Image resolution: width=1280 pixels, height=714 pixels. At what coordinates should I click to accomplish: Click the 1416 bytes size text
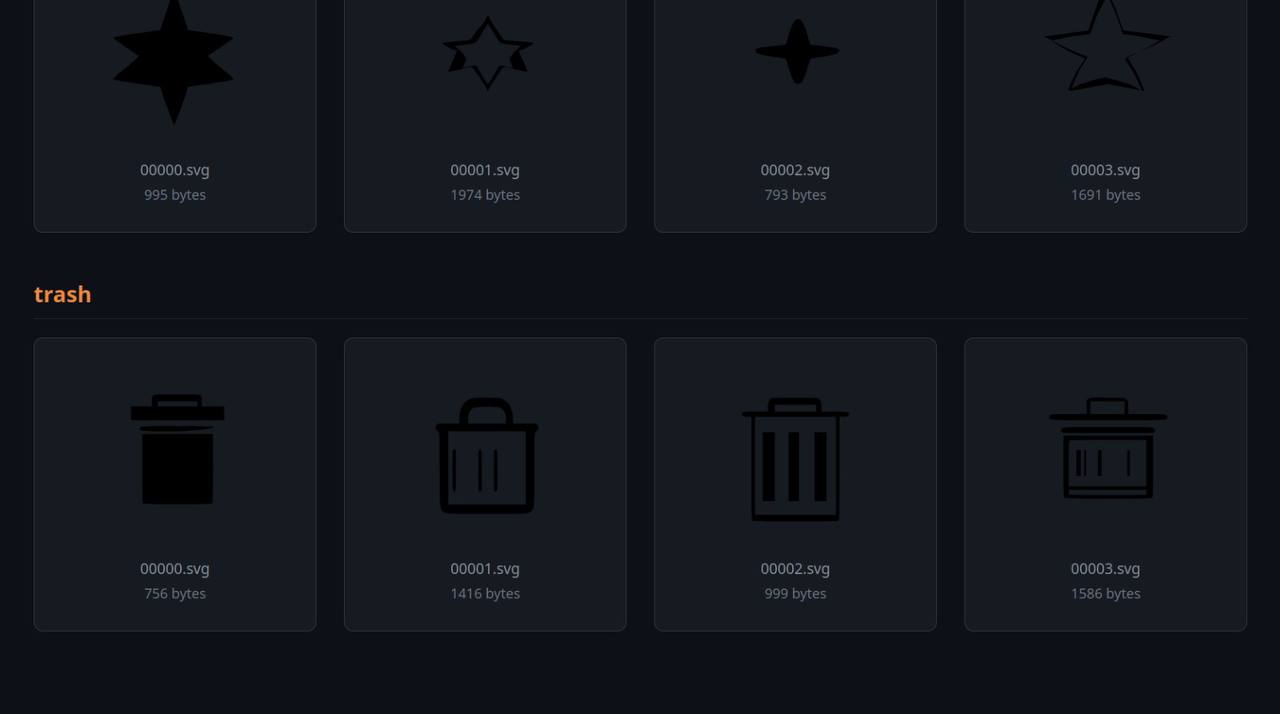point(485,594)
